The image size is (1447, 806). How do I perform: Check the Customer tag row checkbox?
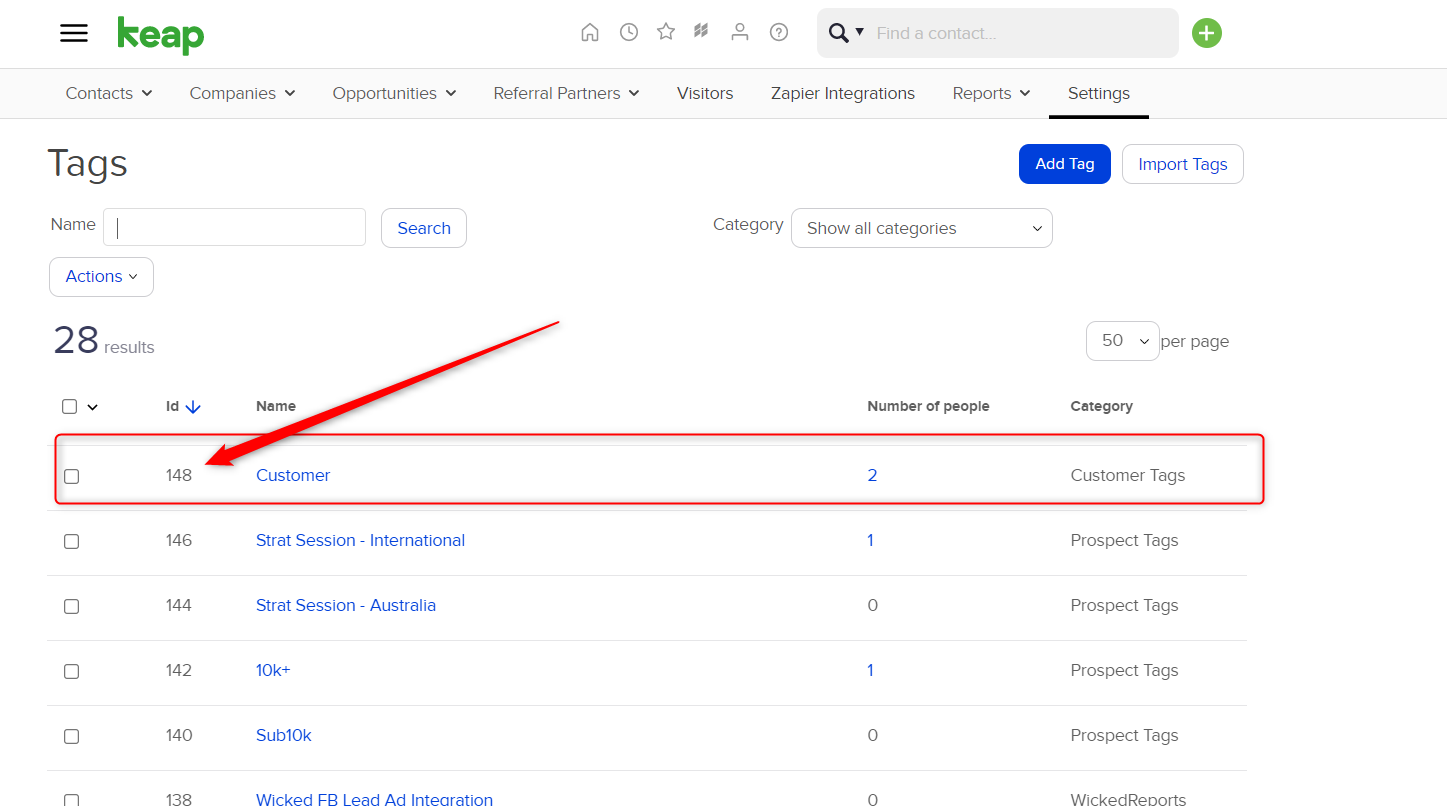72,476
